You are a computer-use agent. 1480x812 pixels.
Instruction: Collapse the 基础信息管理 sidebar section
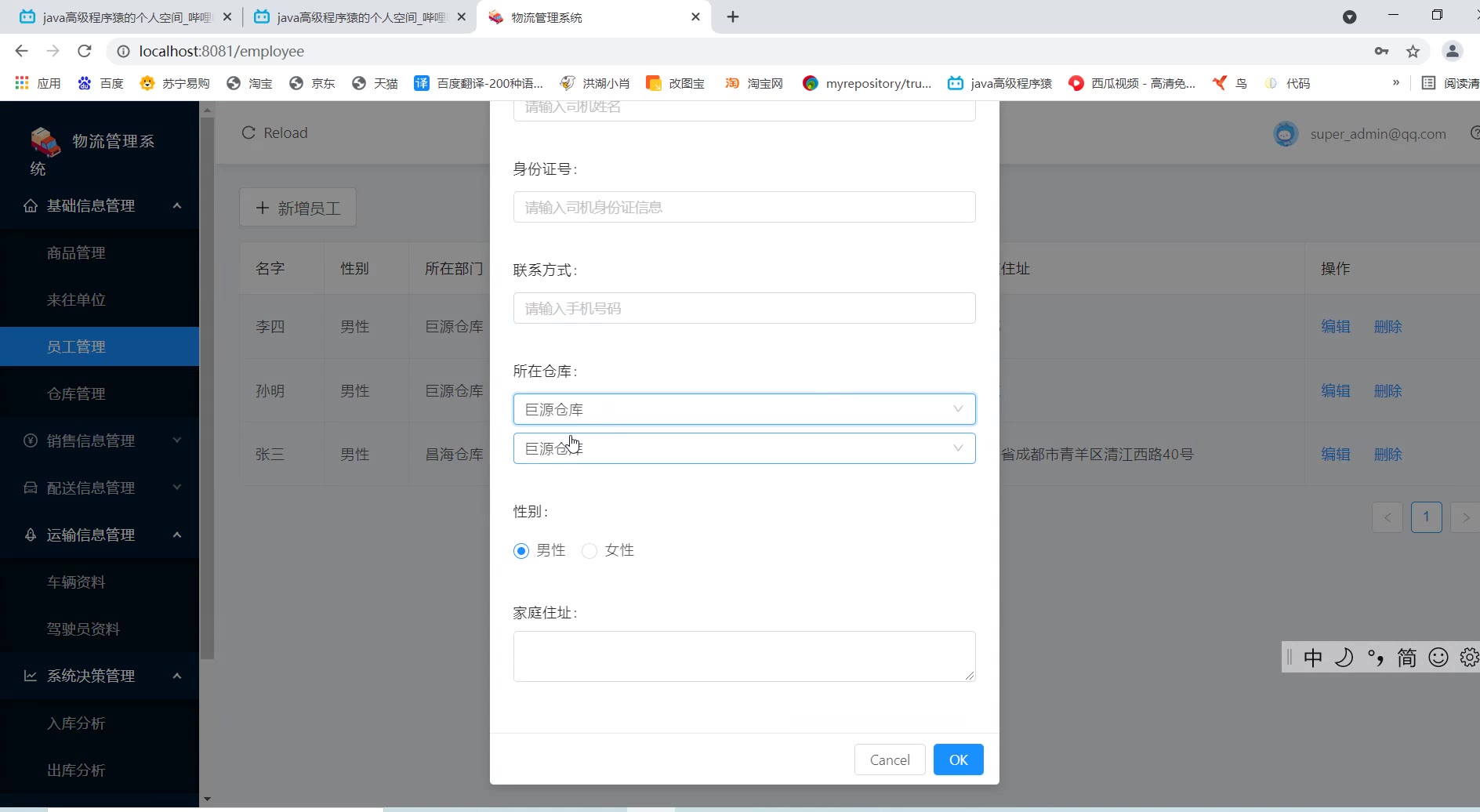[100, 205]
